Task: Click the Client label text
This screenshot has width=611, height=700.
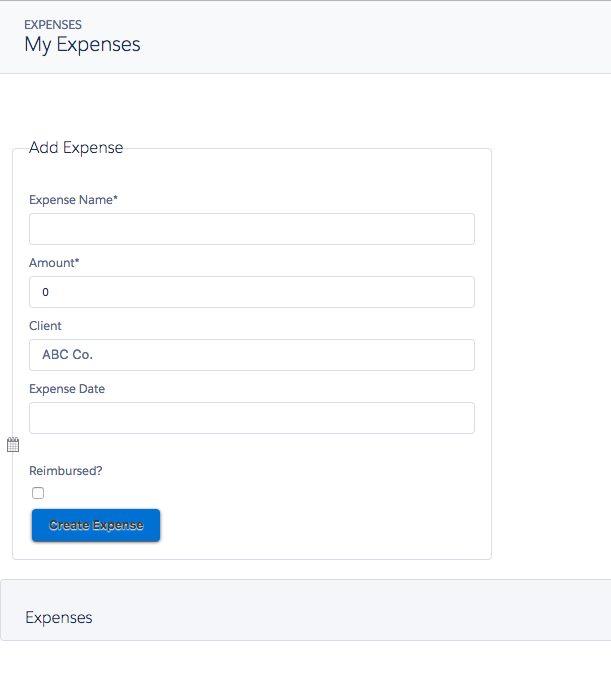Action: pos(45,326)
